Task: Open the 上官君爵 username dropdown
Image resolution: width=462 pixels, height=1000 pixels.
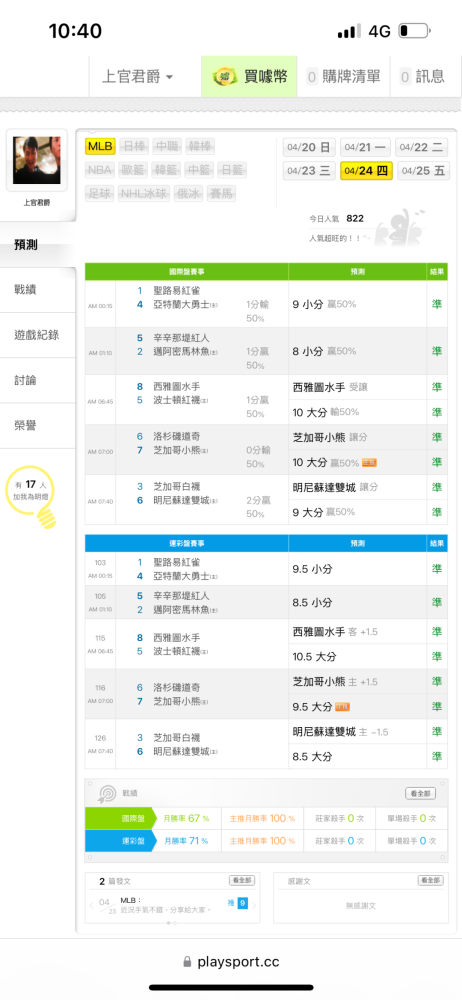Action: click(x=137, y=77)
